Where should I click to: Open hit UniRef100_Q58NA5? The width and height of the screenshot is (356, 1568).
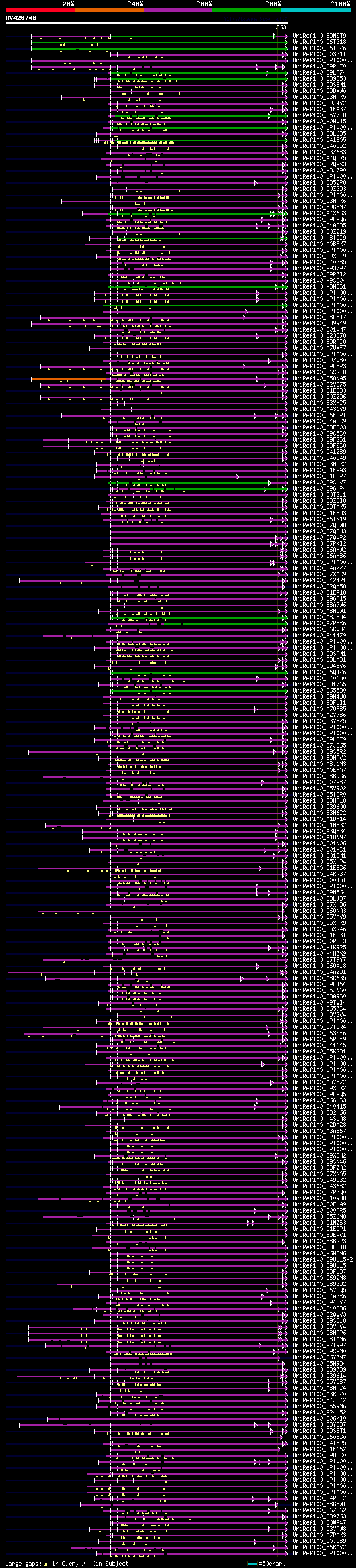(319, 379)
